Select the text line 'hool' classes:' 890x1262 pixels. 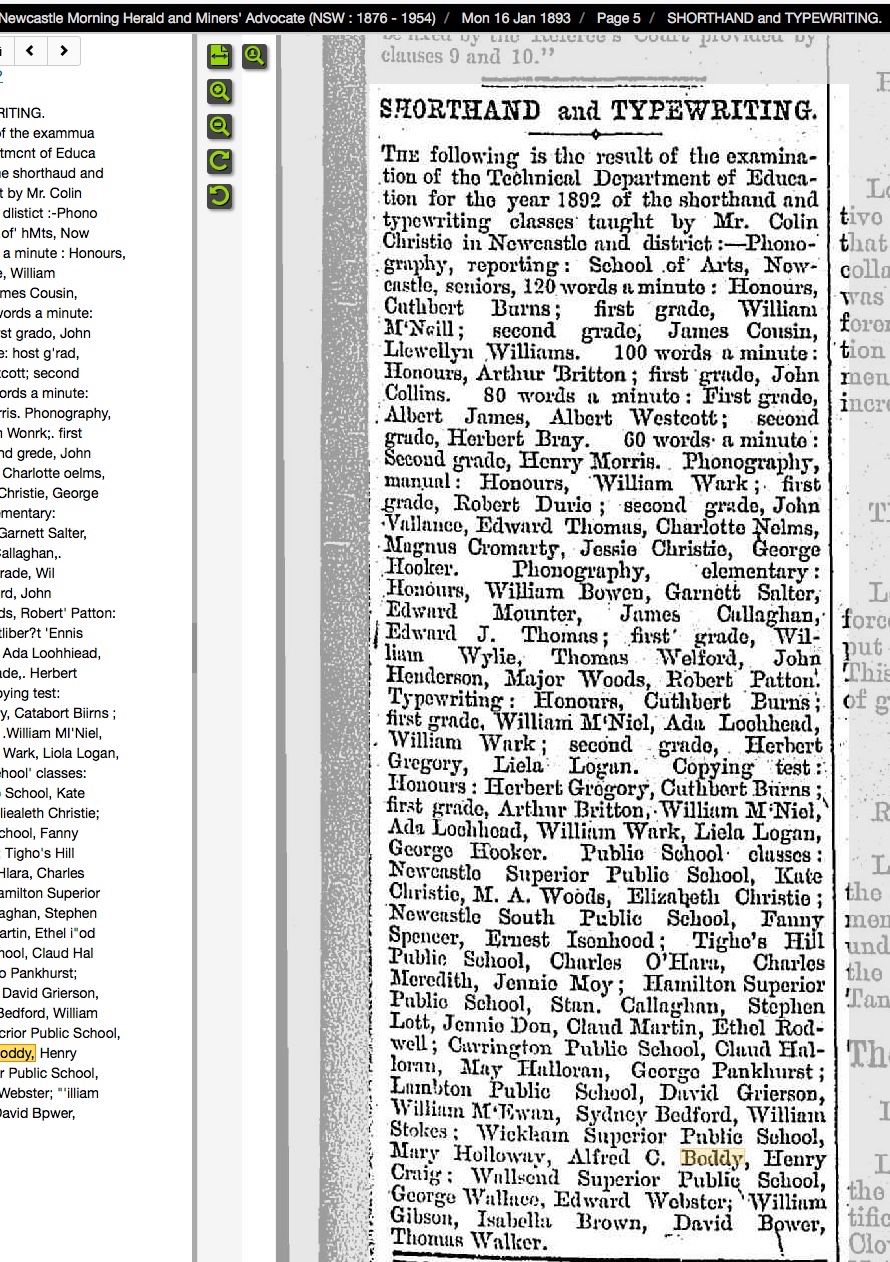pyautogui.click(x=43, y=773)
